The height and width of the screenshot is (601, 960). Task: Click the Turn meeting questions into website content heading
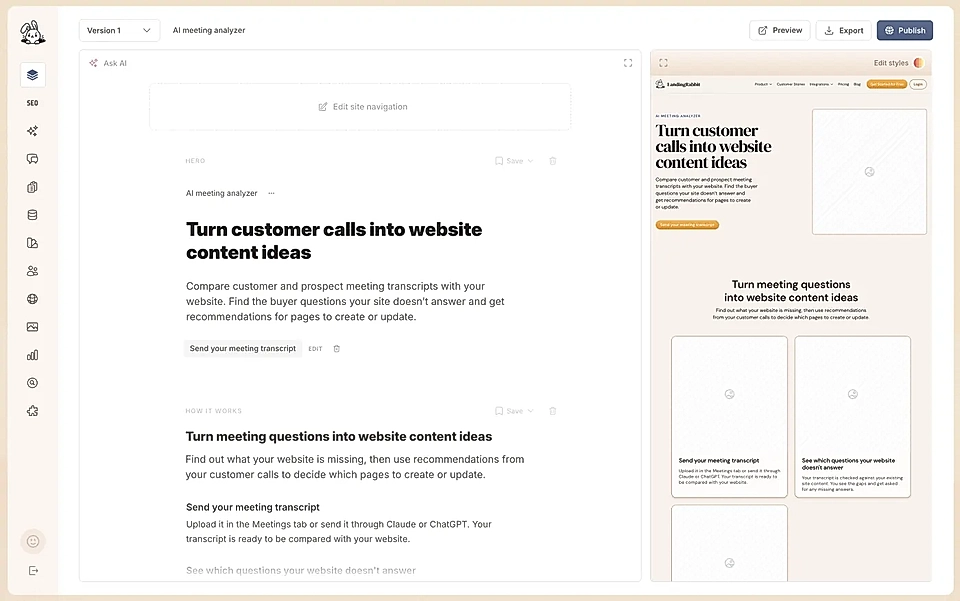(x=339, y=436)
